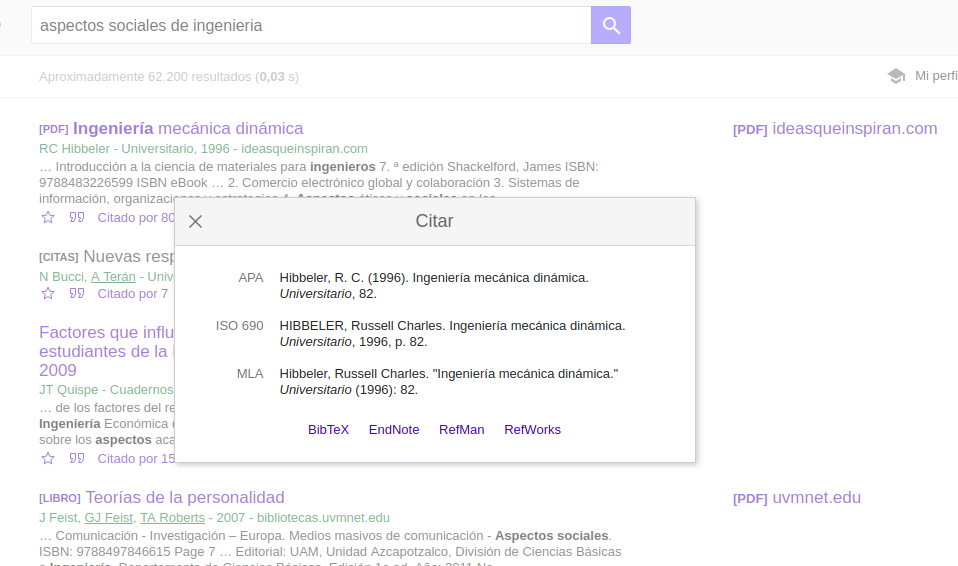
Task: Click in the search query field
Action: (x=311, y=25)
